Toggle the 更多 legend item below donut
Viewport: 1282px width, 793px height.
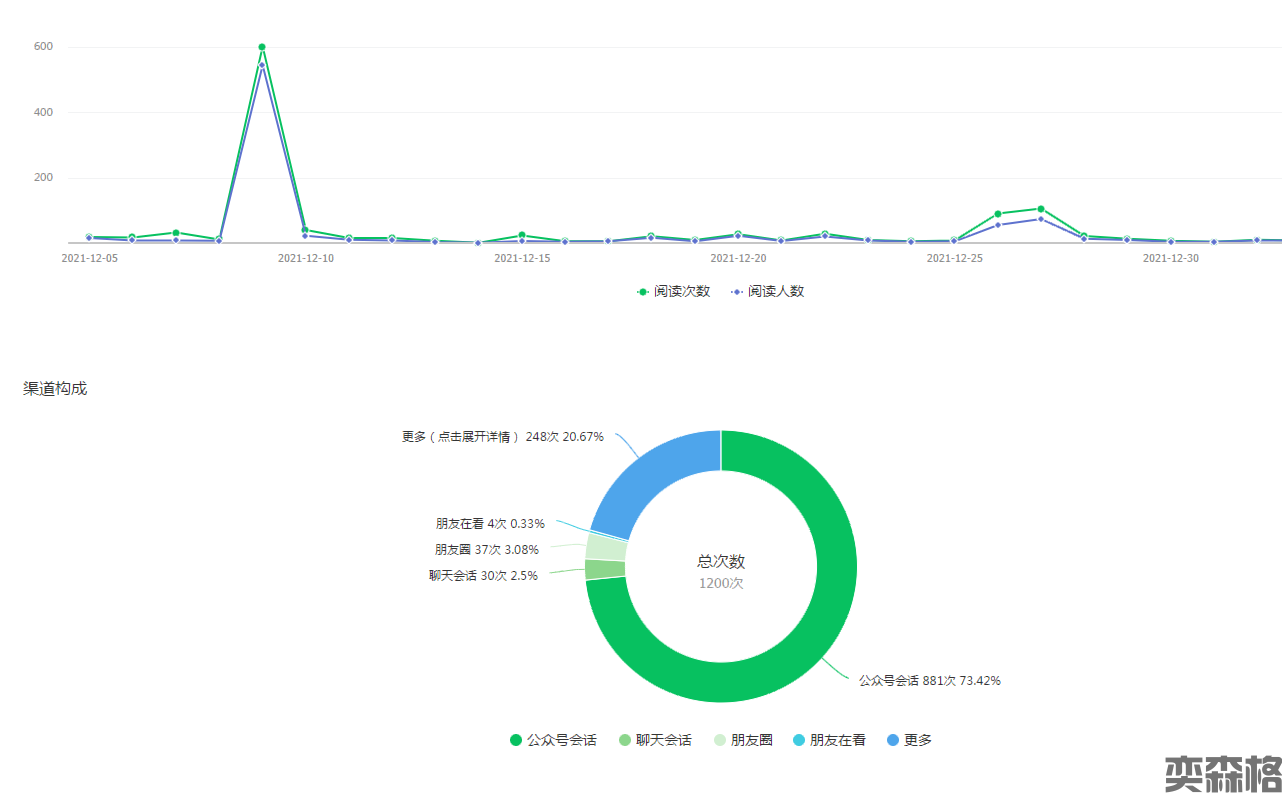coord(909,741)
